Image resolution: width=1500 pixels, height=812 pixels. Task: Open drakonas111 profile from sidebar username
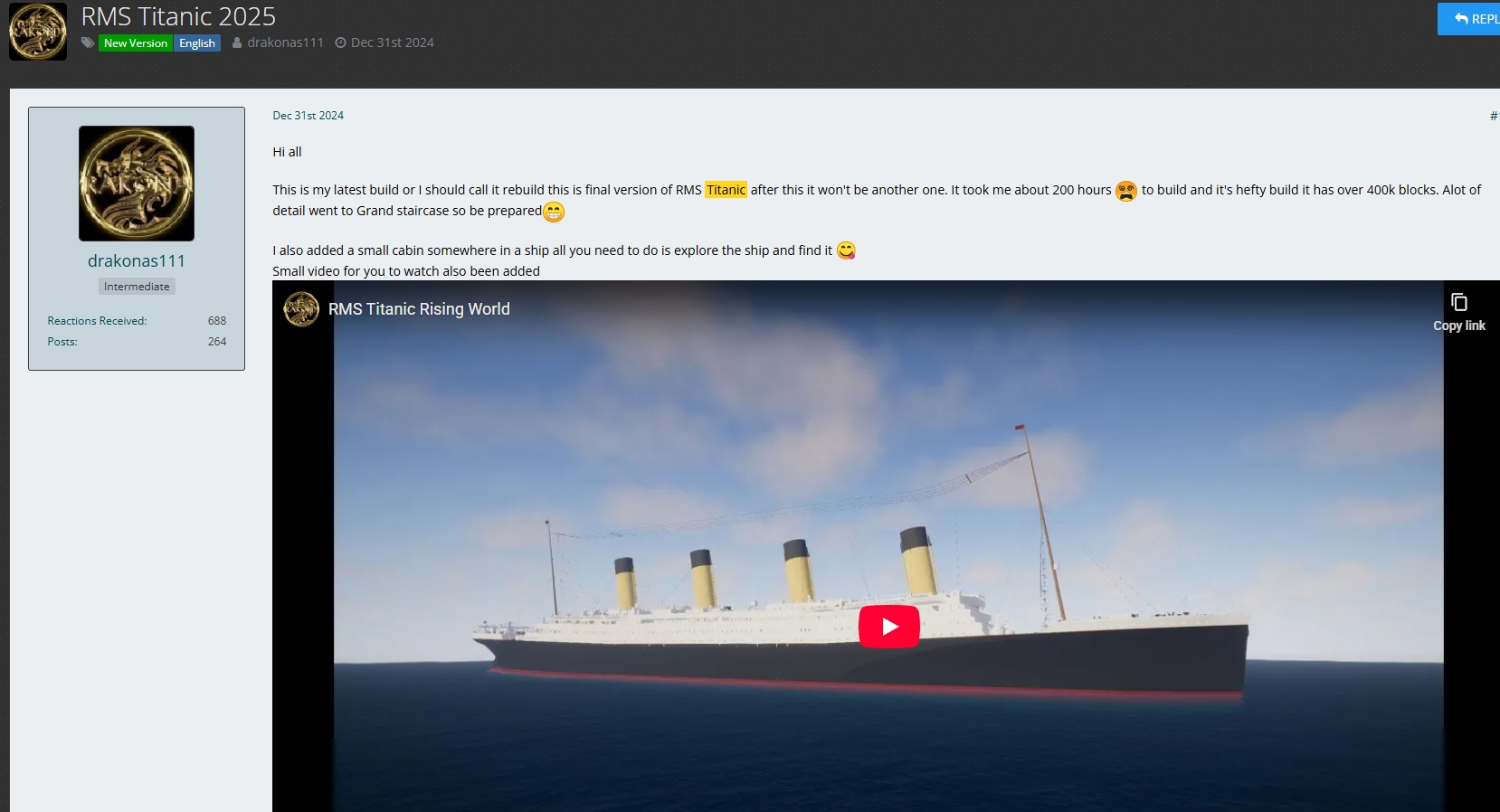pyautogui.click(x=137, y=260)
